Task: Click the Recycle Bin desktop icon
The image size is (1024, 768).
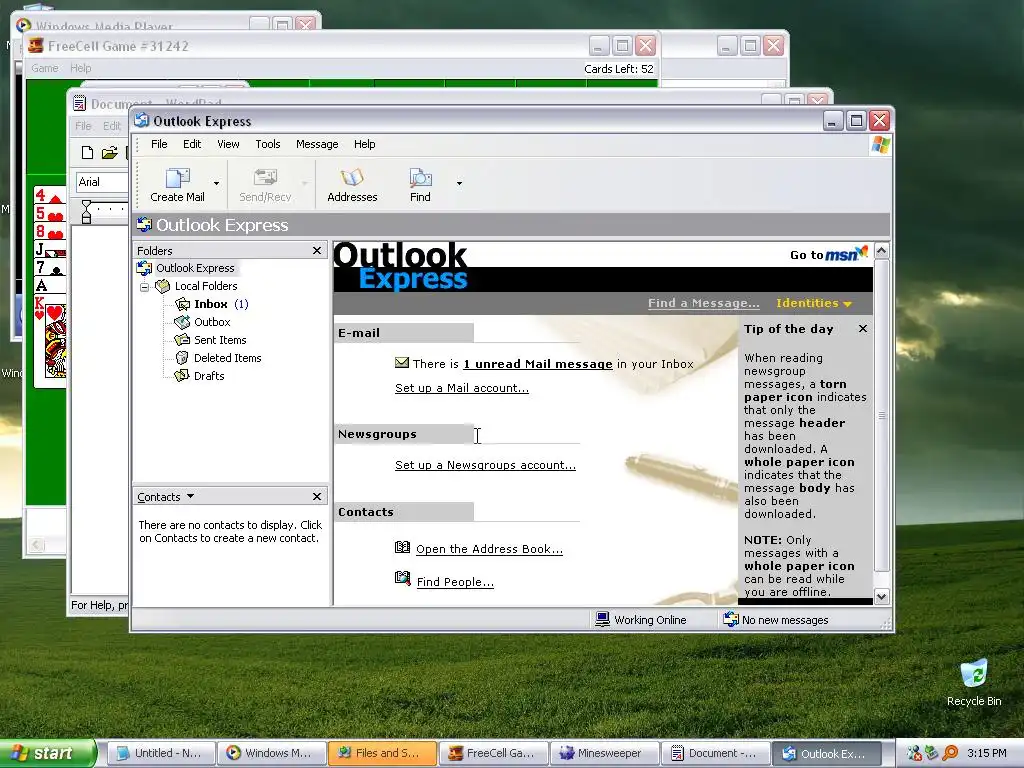Action: point(974,682)
